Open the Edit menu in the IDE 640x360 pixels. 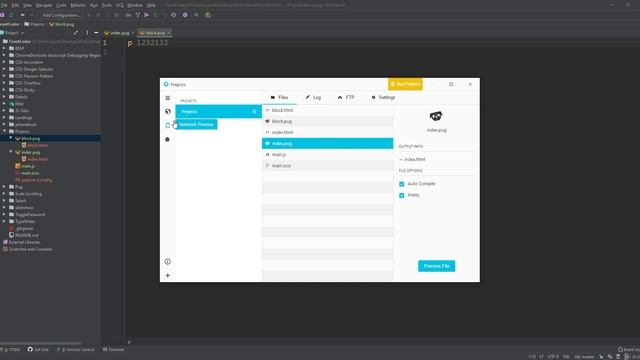point(15,5)
